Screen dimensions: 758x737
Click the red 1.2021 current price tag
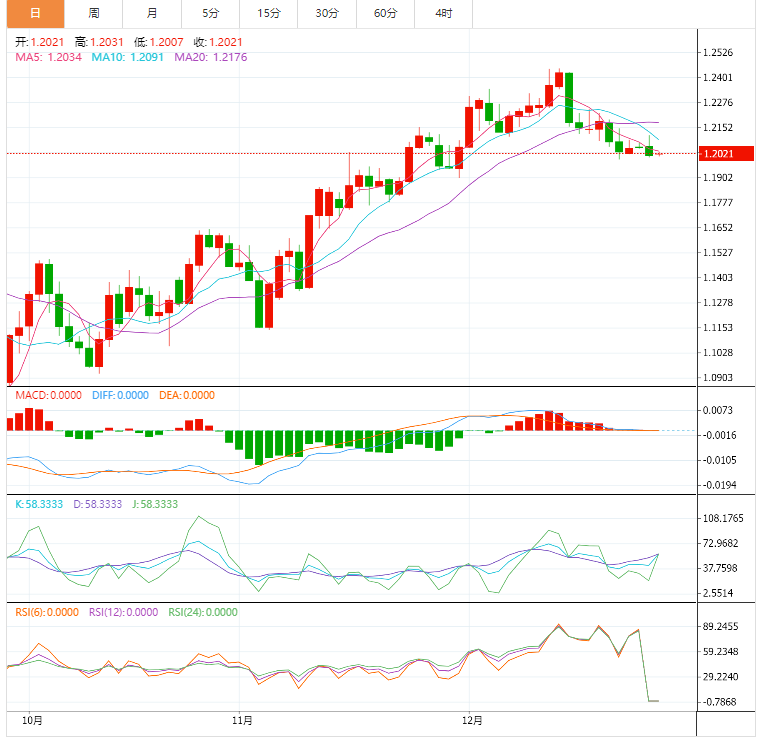(727, 154)
